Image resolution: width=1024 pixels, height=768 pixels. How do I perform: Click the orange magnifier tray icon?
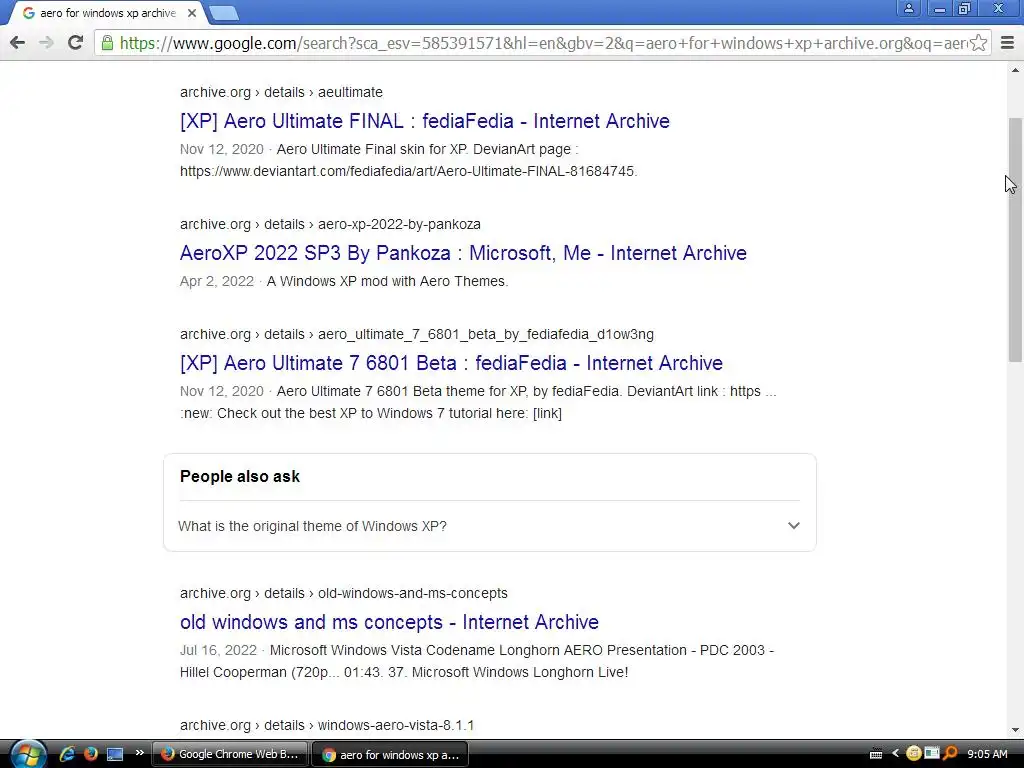click(950, 754)
